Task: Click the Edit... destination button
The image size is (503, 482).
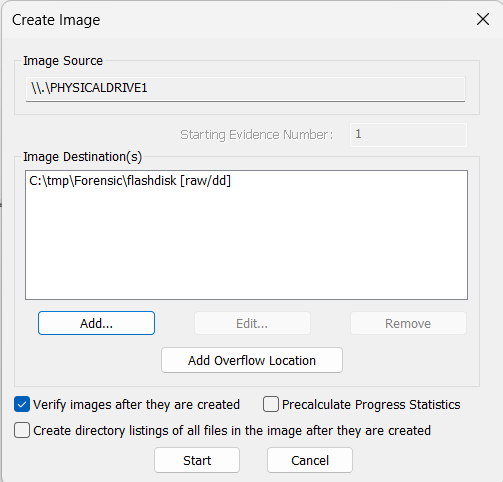Action: point(252,323)
